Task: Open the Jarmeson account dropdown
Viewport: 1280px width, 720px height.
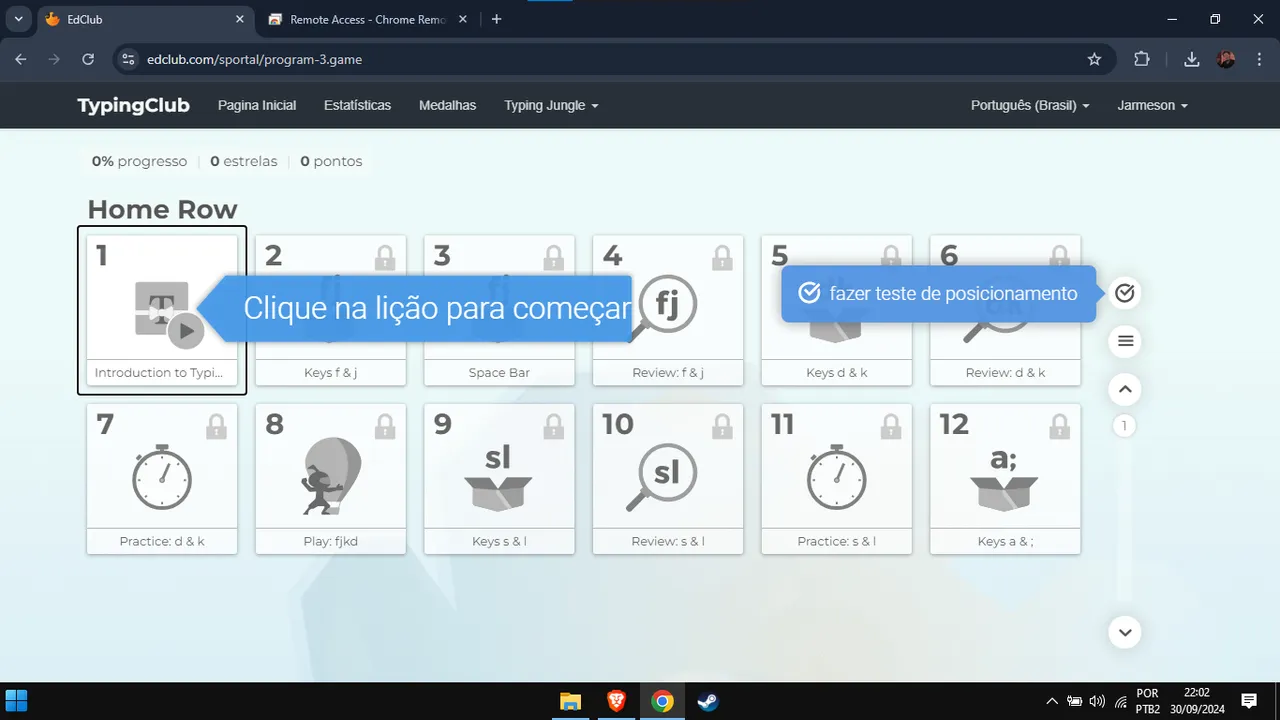Action: click(x=1153, y=105)
